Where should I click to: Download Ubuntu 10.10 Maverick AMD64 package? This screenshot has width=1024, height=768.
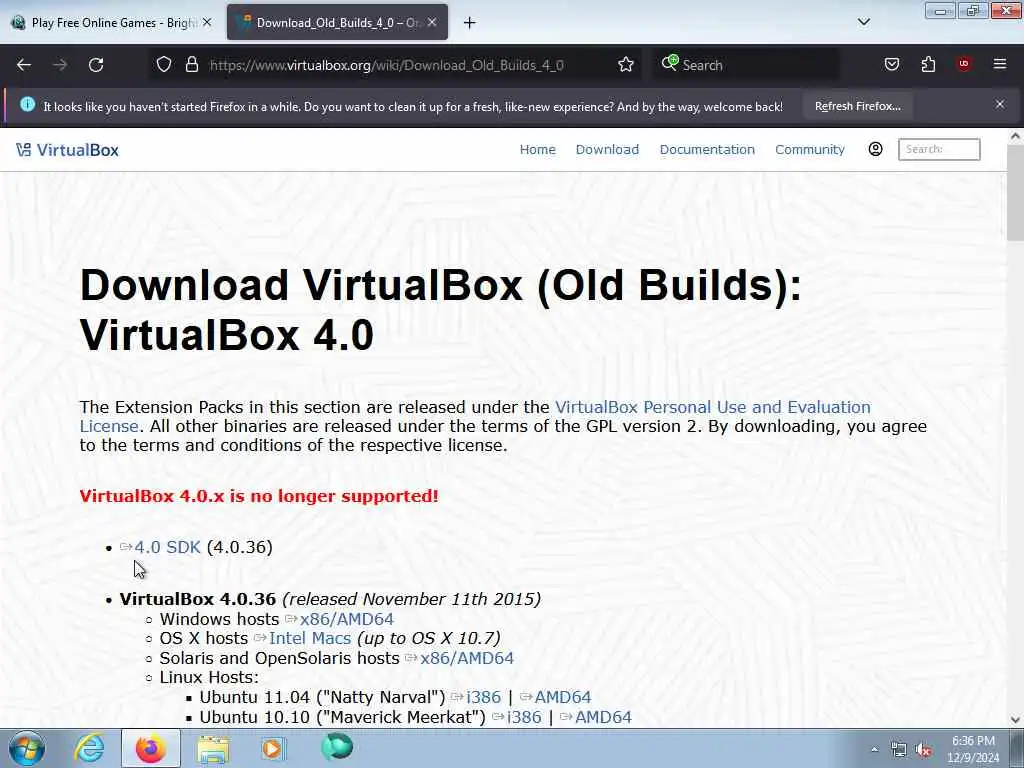[603, 717]
